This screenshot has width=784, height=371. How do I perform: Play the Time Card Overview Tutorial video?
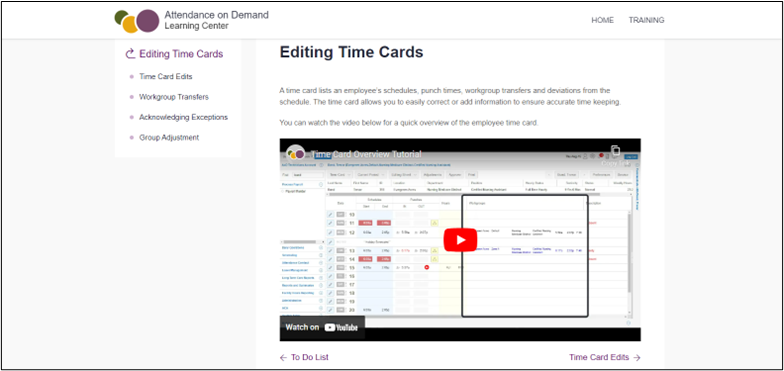pos(460,240)
